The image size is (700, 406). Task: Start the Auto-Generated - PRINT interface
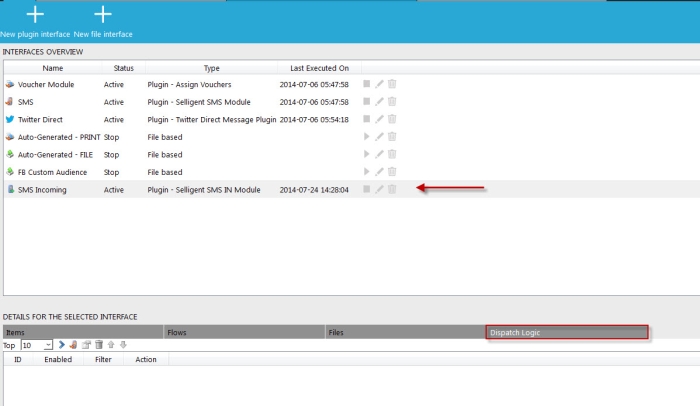tap(367, 137)
